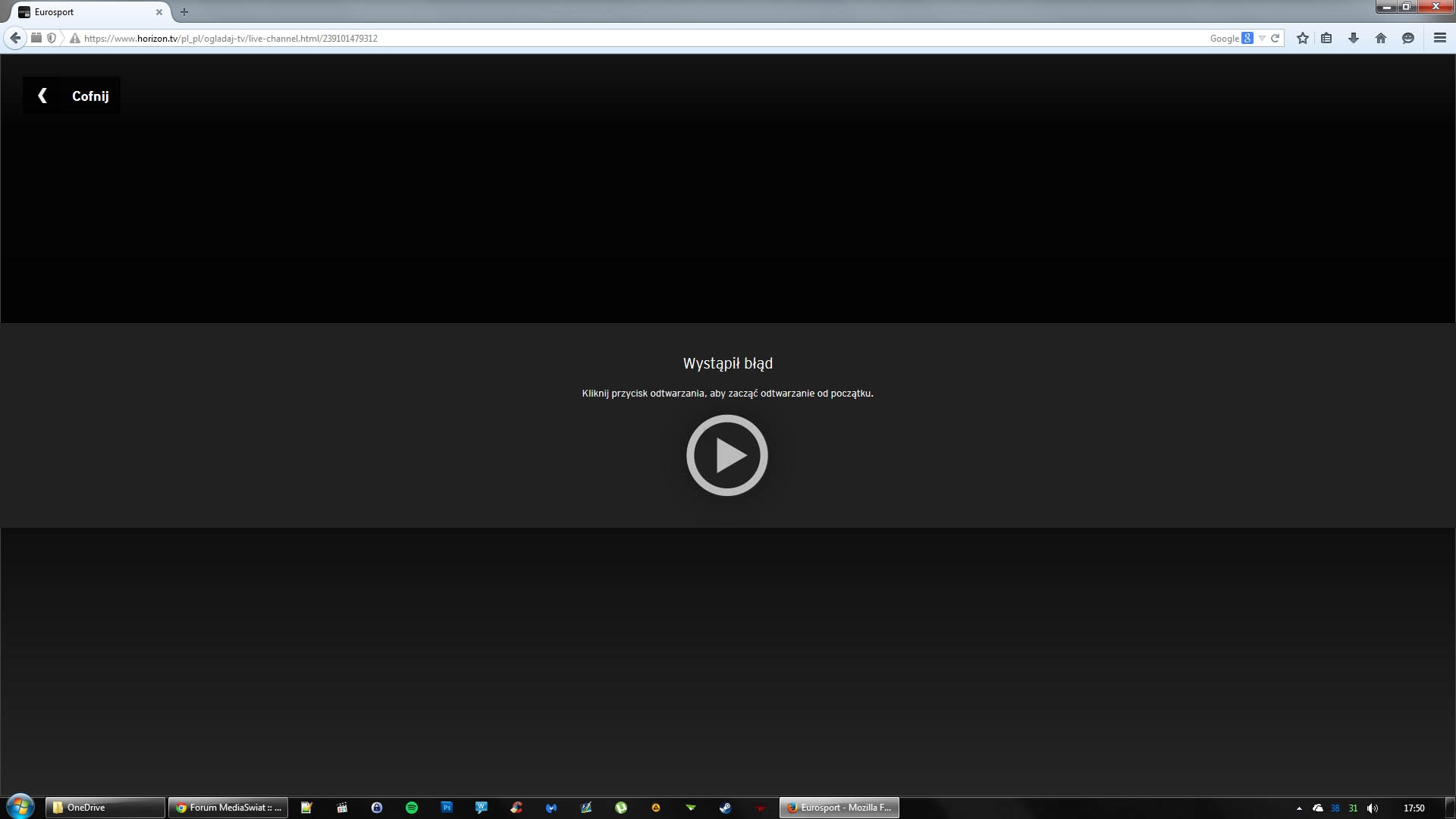Click the browser back arrow
This screenshot has height=819, width=1456.
[15, 38]
